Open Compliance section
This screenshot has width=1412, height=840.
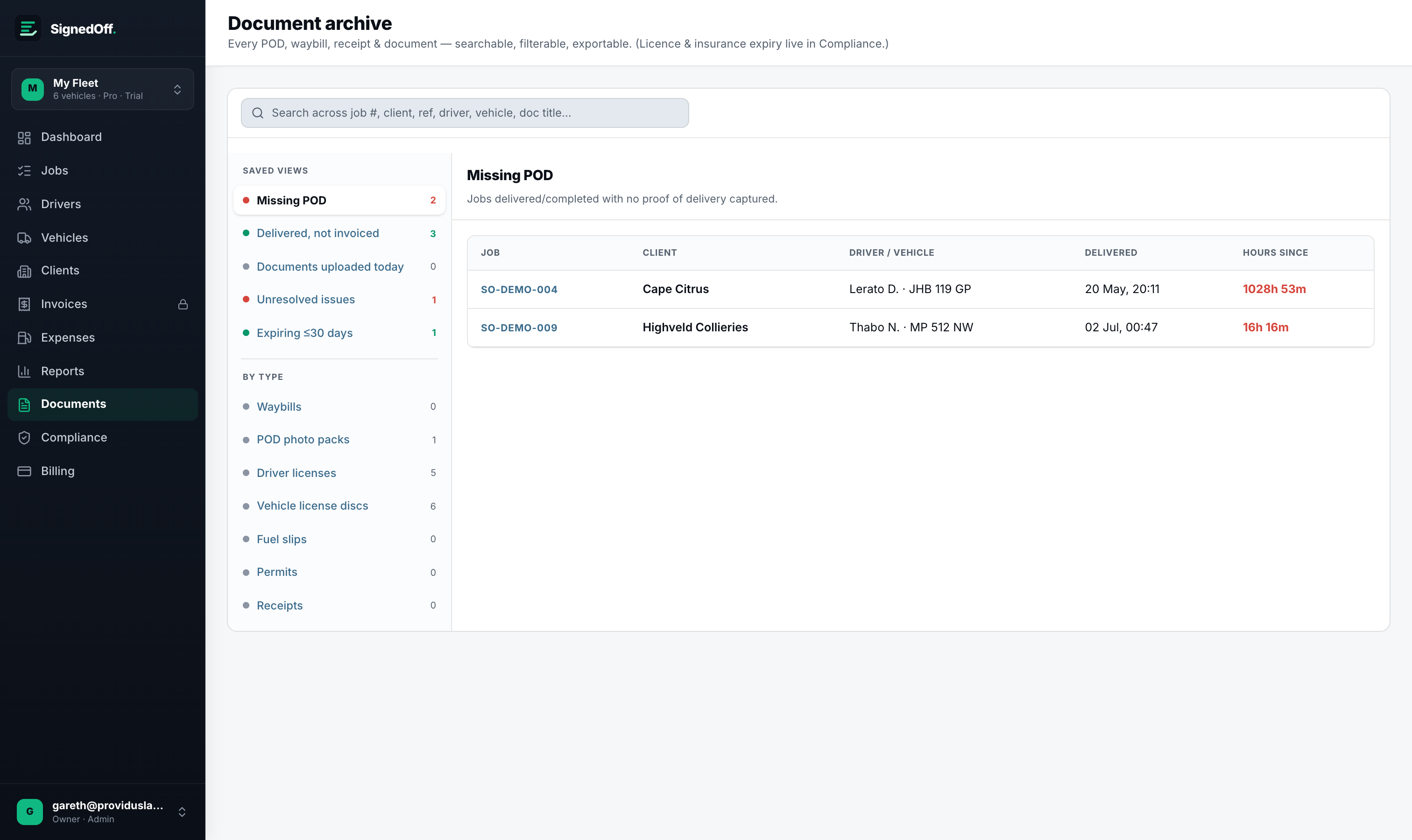pos(103,438)
